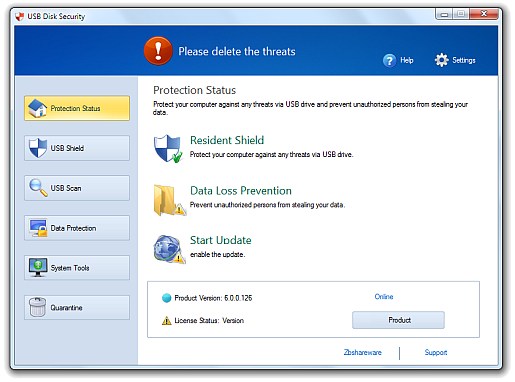Click the Resident Shield shield icon
The image size is (515, 382).
(168, 148)
